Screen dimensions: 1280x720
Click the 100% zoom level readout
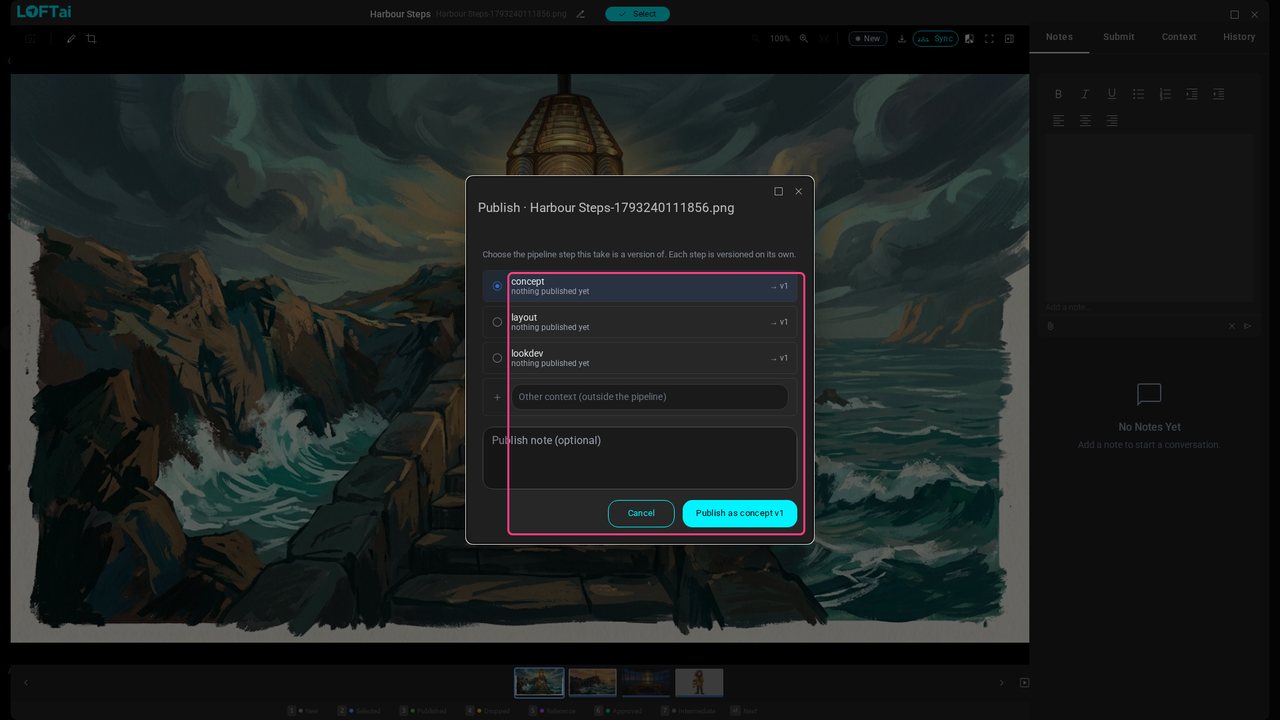(780, 39)
